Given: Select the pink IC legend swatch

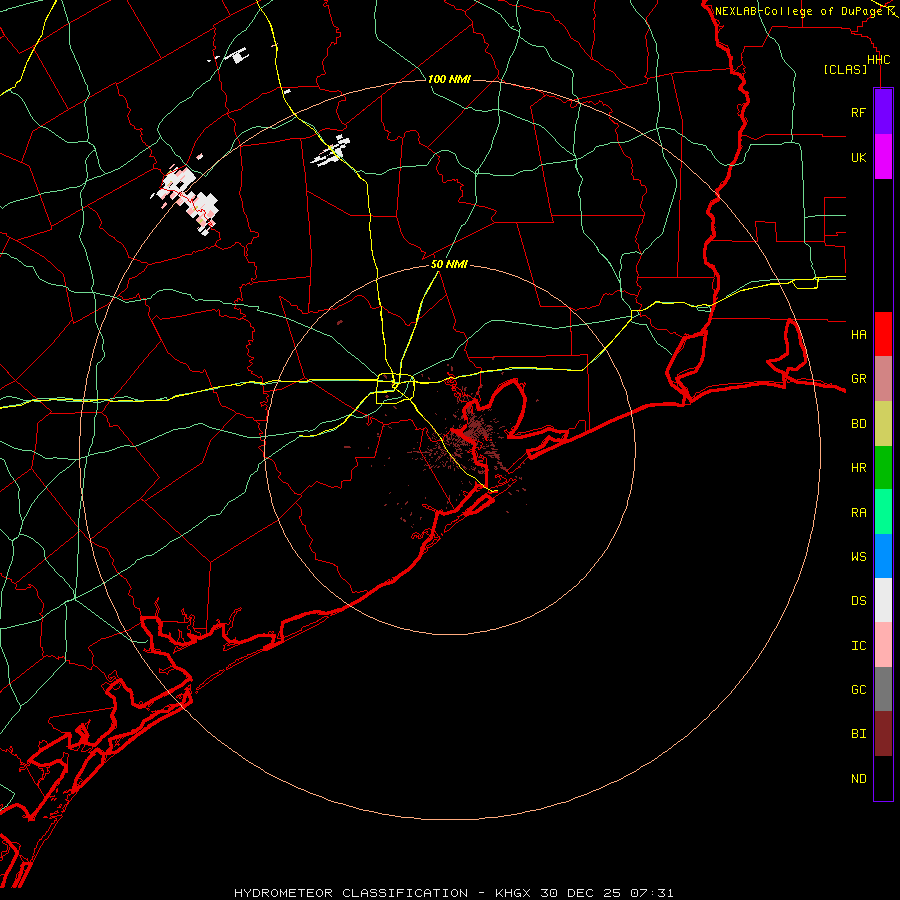Looking at the screenshot, I should [x=883, y=645].
